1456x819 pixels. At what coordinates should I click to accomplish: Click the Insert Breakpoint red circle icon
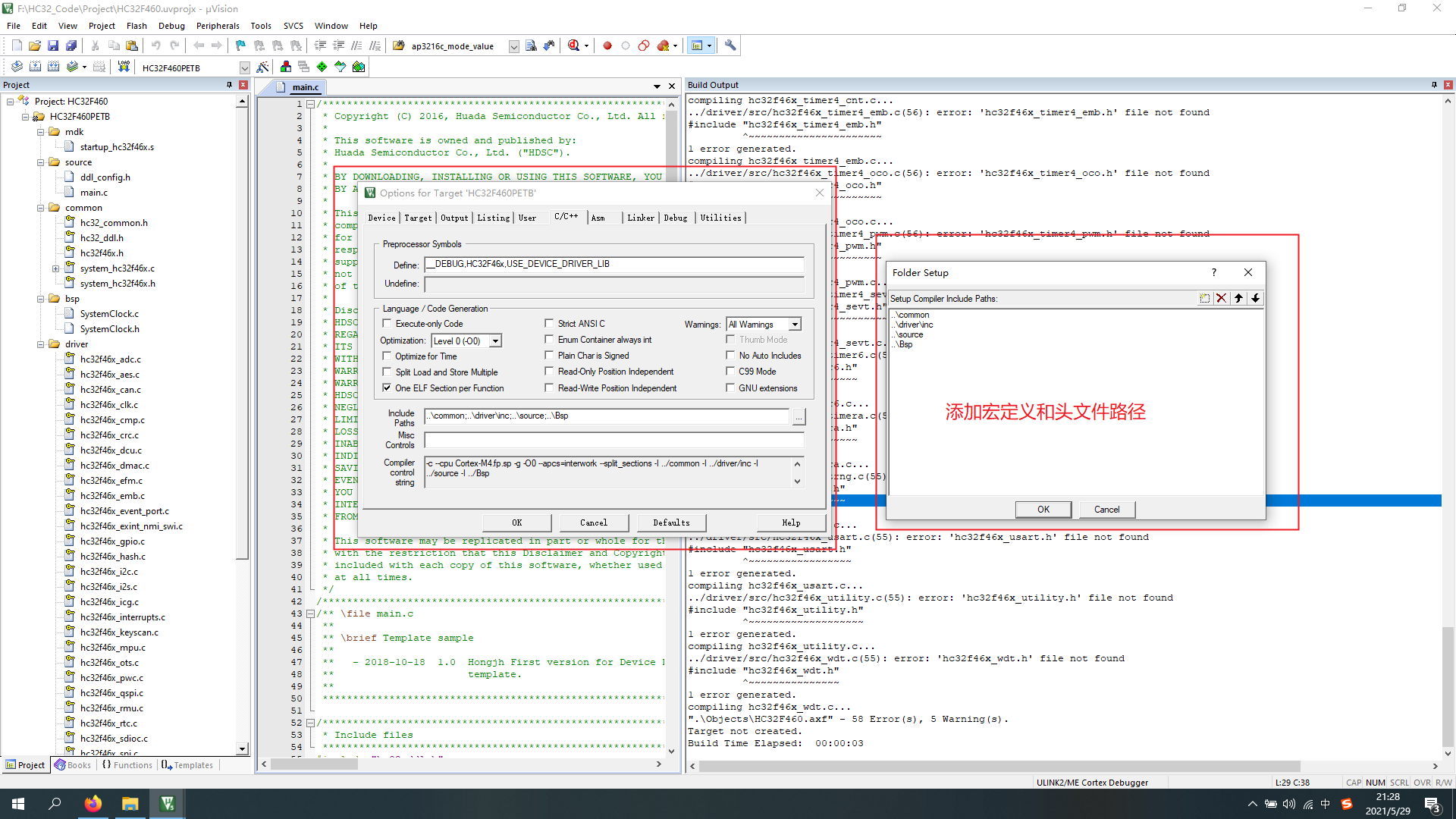click(607, 46)
